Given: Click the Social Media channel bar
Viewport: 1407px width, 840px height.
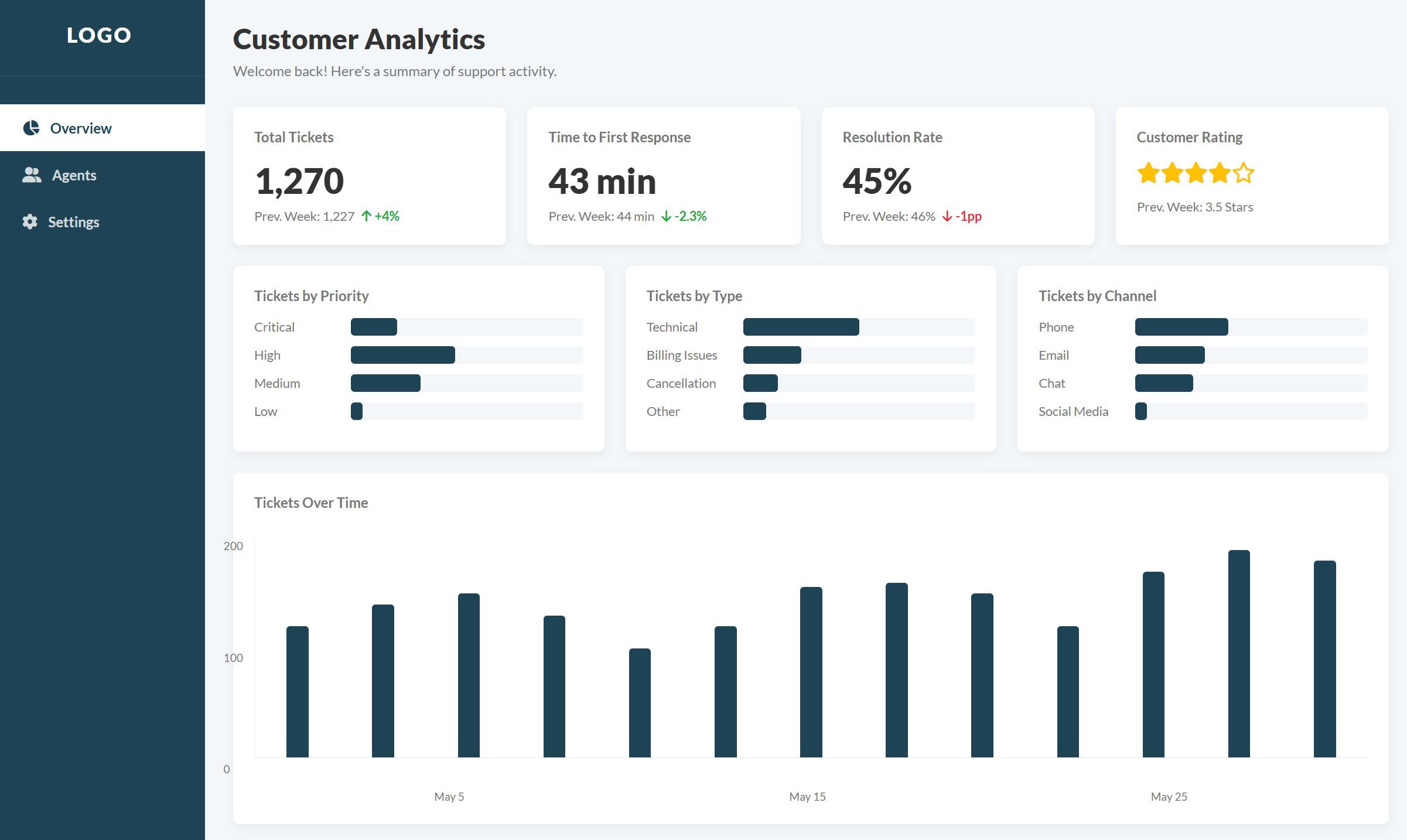Looking at the screenshot, I should [1251, 411].
